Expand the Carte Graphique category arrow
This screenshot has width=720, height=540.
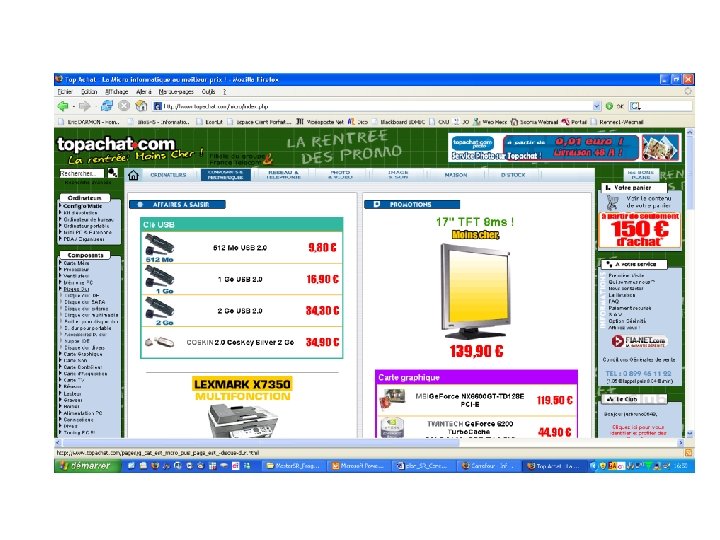click(60, 354)
